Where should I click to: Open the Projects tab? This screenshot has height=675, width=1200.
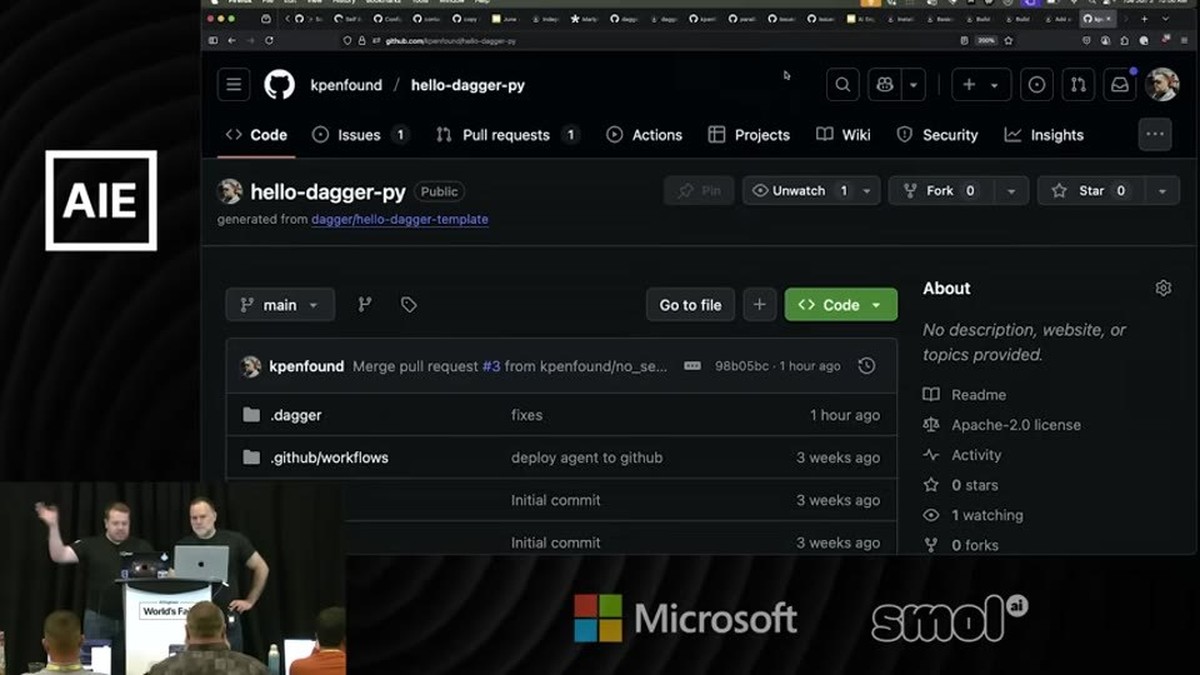tap(748, 135)
